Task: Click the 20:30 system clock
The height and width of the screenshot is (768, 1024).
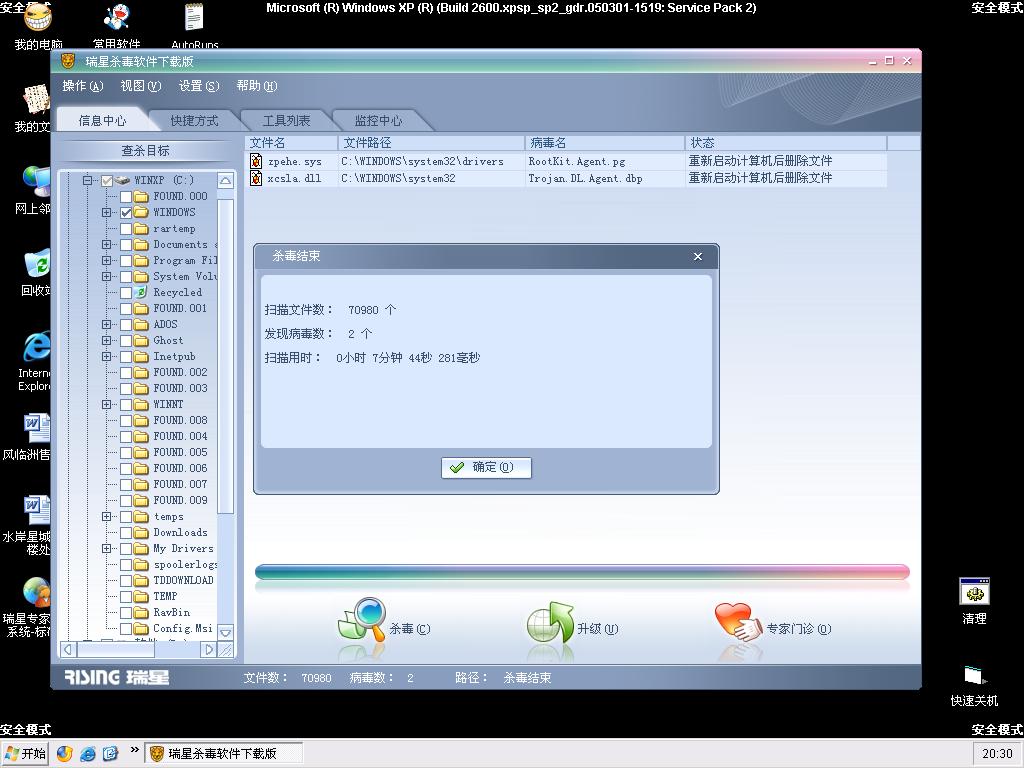Action: pyautogui.click(x=997, y=754)
